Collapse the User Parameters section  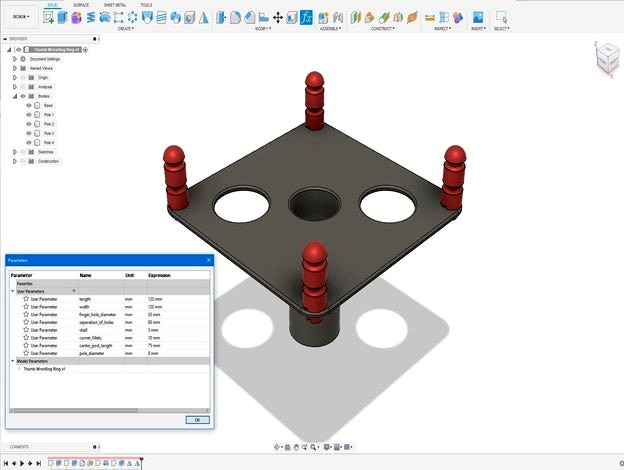click(x=13, y=291)
